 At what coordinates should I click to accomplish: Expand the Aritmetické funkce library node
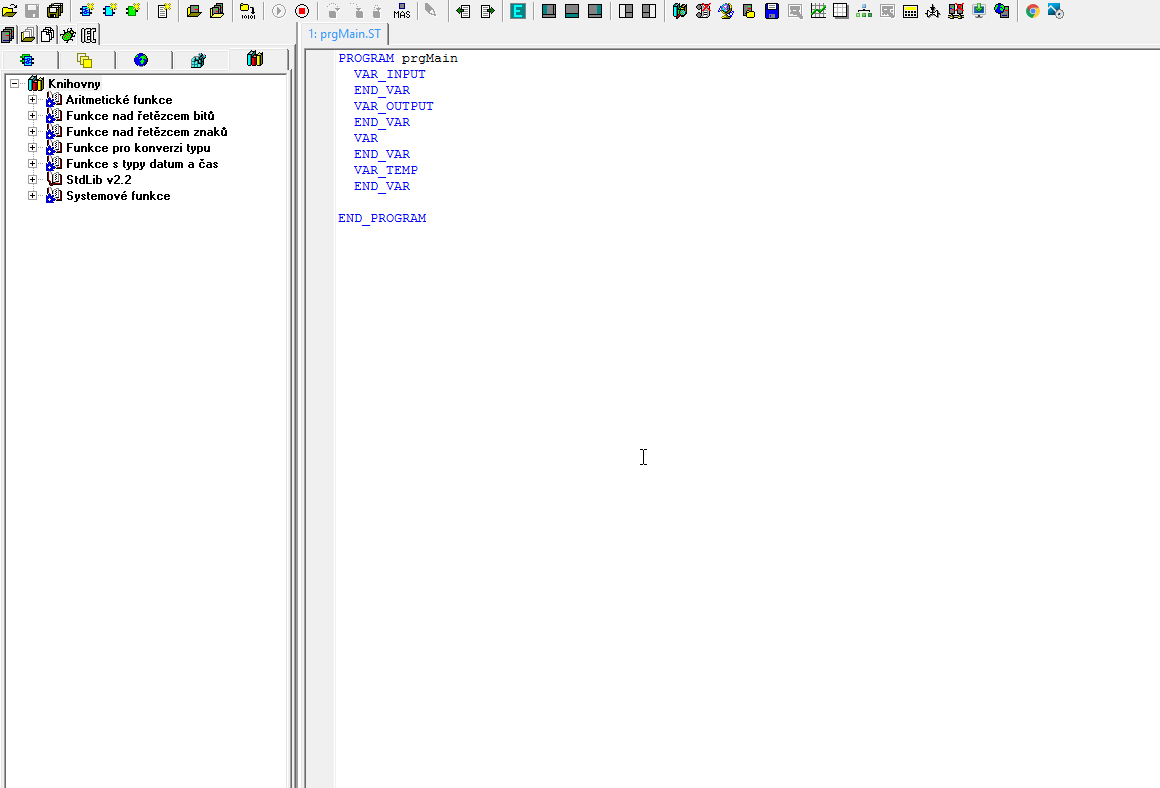pos(32,100)
